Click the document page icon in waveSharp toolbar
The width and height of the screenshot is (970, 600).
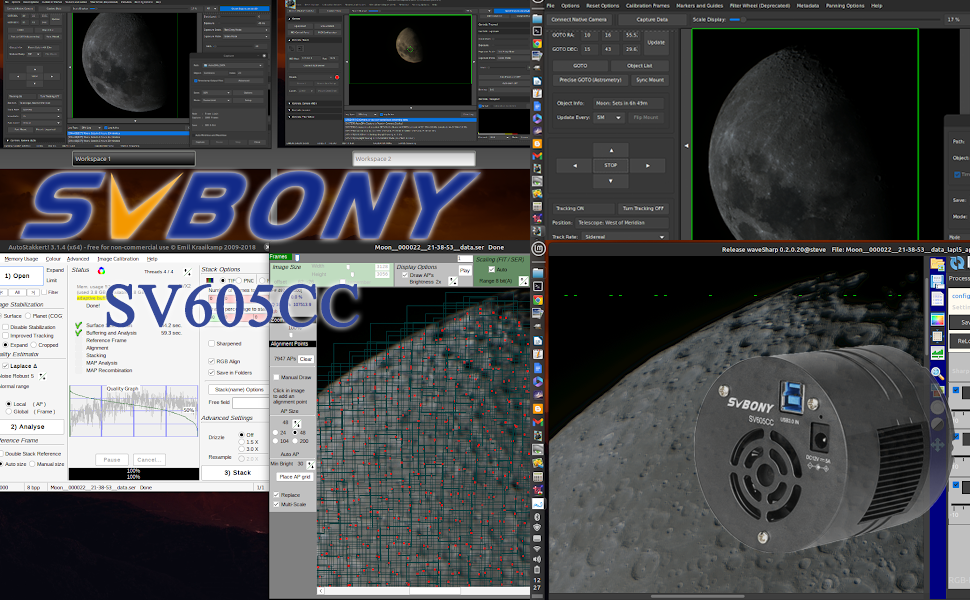pos(937,299)
